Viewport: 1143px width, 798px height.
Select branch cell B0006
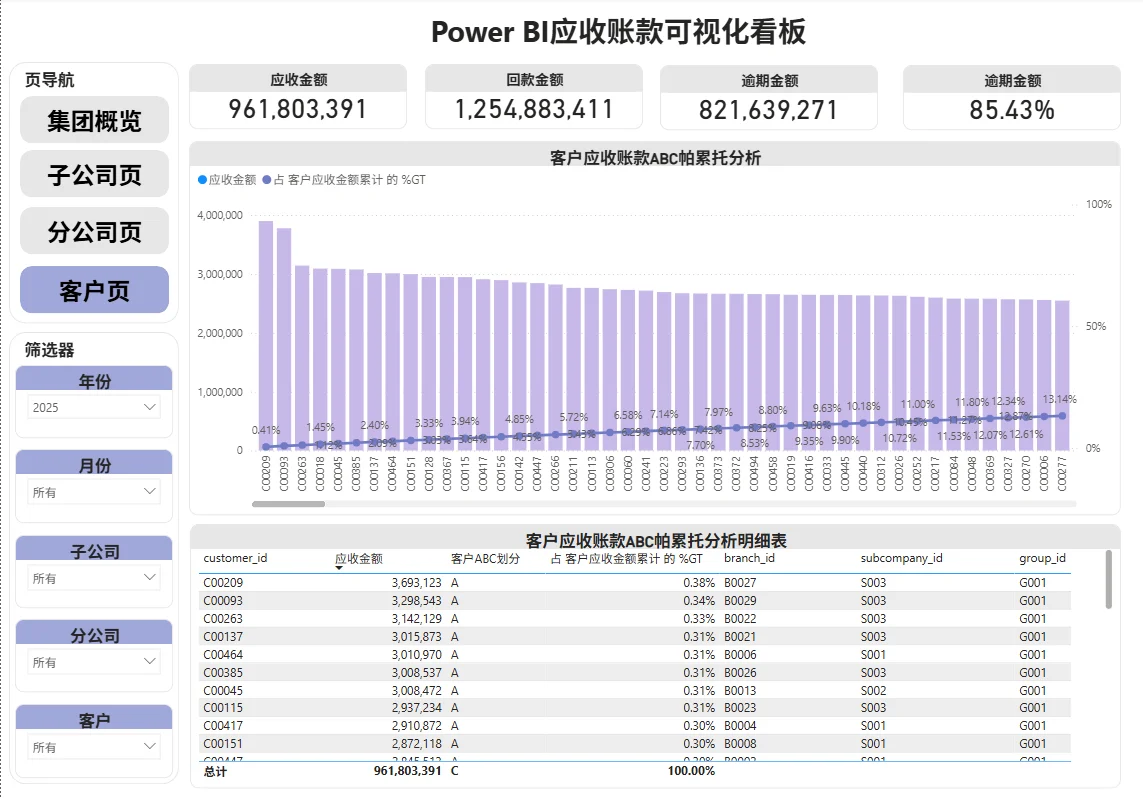click(x=740, y=655)
